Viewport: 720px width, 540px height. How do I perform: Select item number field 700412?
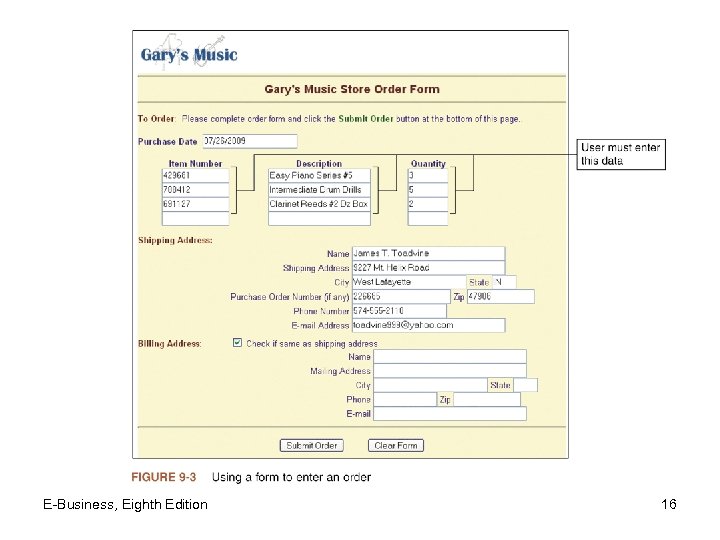pyautogui.click(x=196, y=190)
